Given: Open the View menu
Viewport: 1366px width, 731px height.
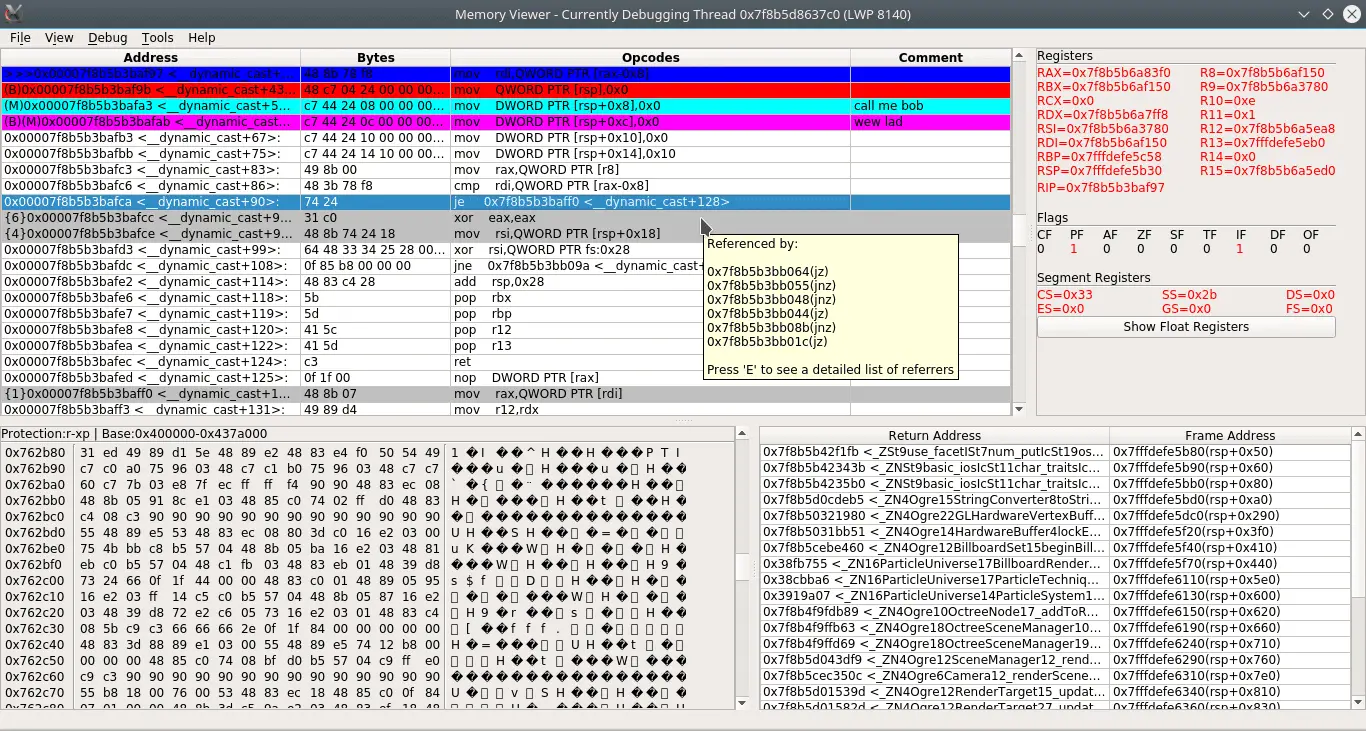Looking at the screenshot, I should pyautogui.click(x=59, y=37).
